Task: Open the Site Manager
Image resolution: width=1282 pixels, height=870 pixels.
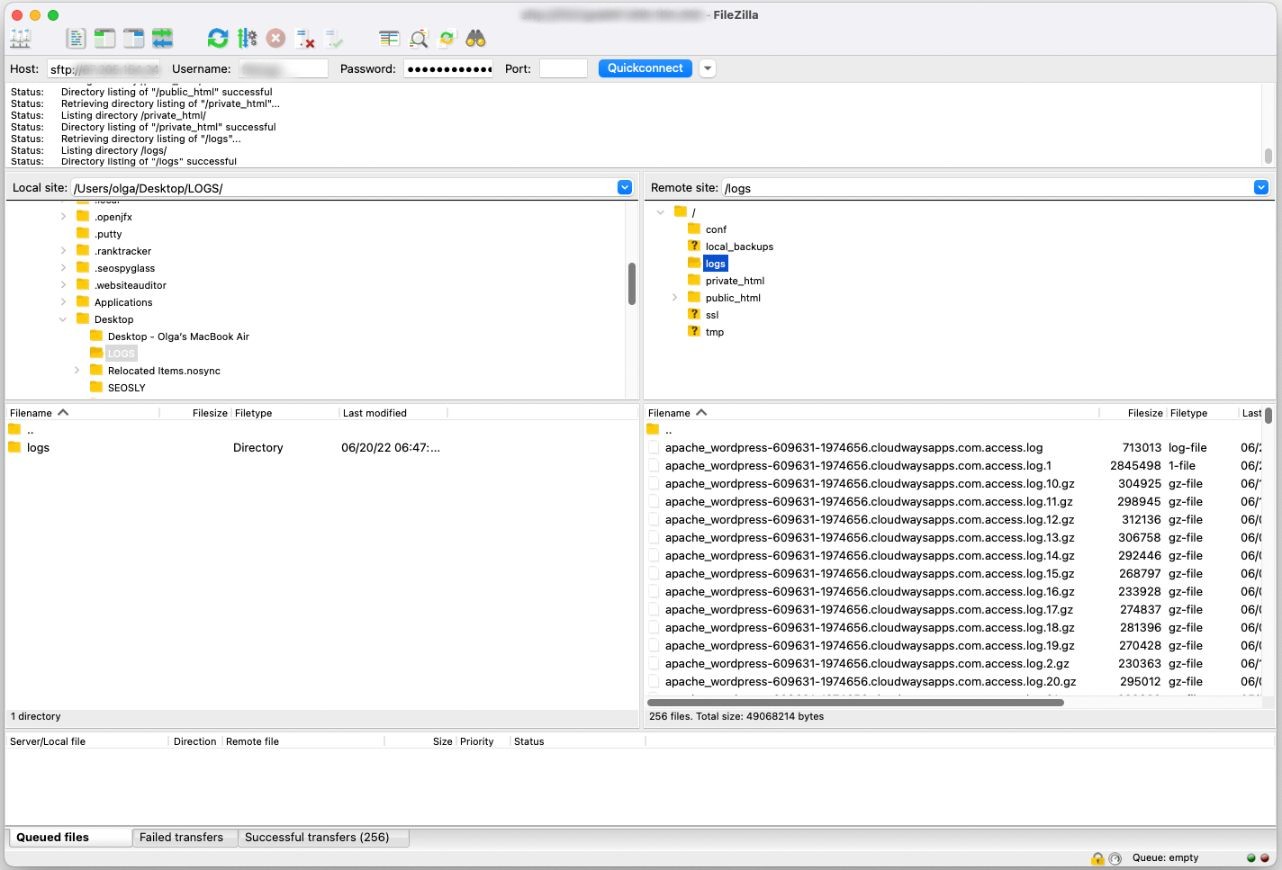Action: point(21,38)
